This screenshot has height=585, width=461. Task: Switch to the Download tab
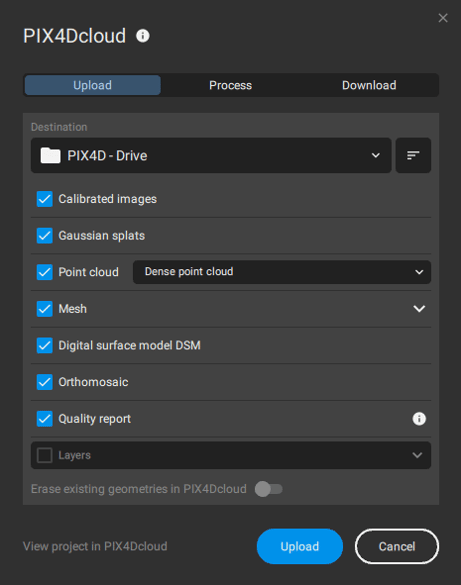pyautogui.click(x=369, y=85)
